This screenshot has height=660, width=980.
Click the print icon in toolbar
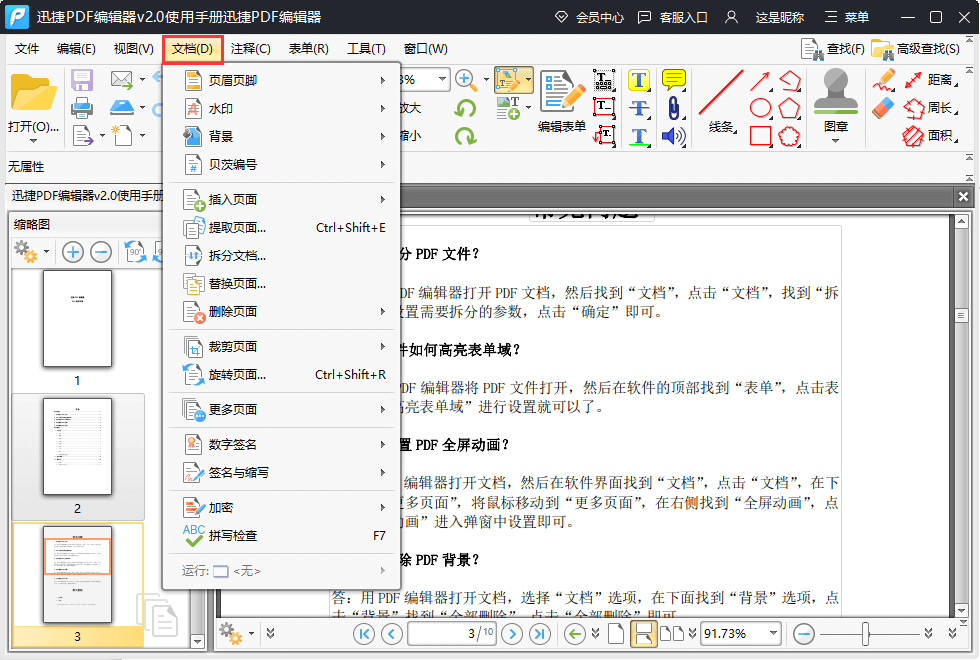coord(82,108)
